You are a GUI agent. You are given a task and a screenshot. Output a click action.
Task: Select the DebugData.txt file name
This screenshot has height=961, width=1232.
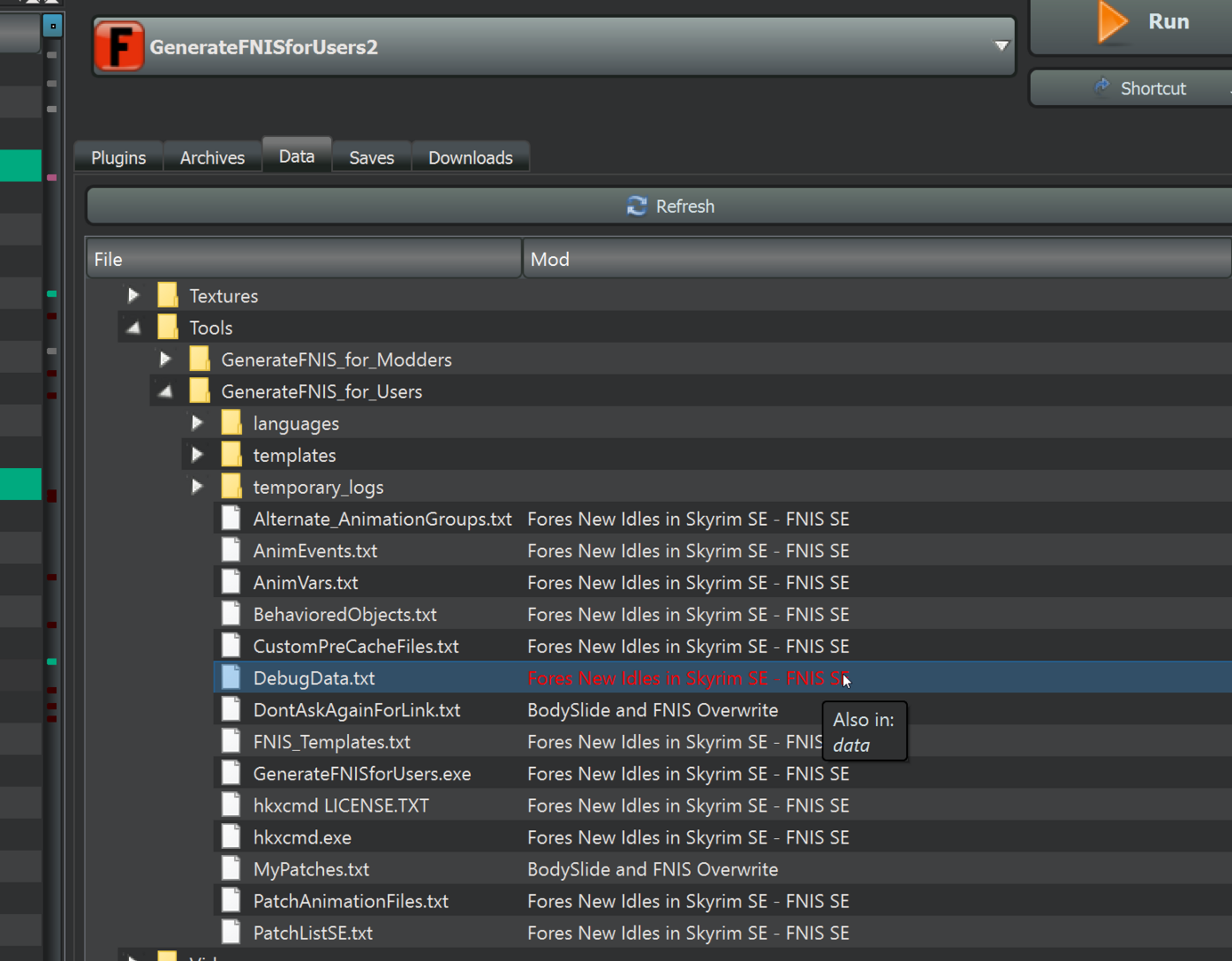[314, 678]
